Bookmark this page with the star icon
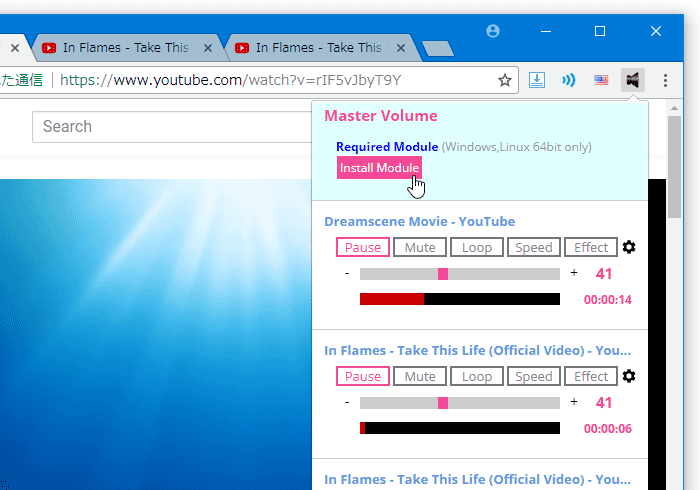 505,80
